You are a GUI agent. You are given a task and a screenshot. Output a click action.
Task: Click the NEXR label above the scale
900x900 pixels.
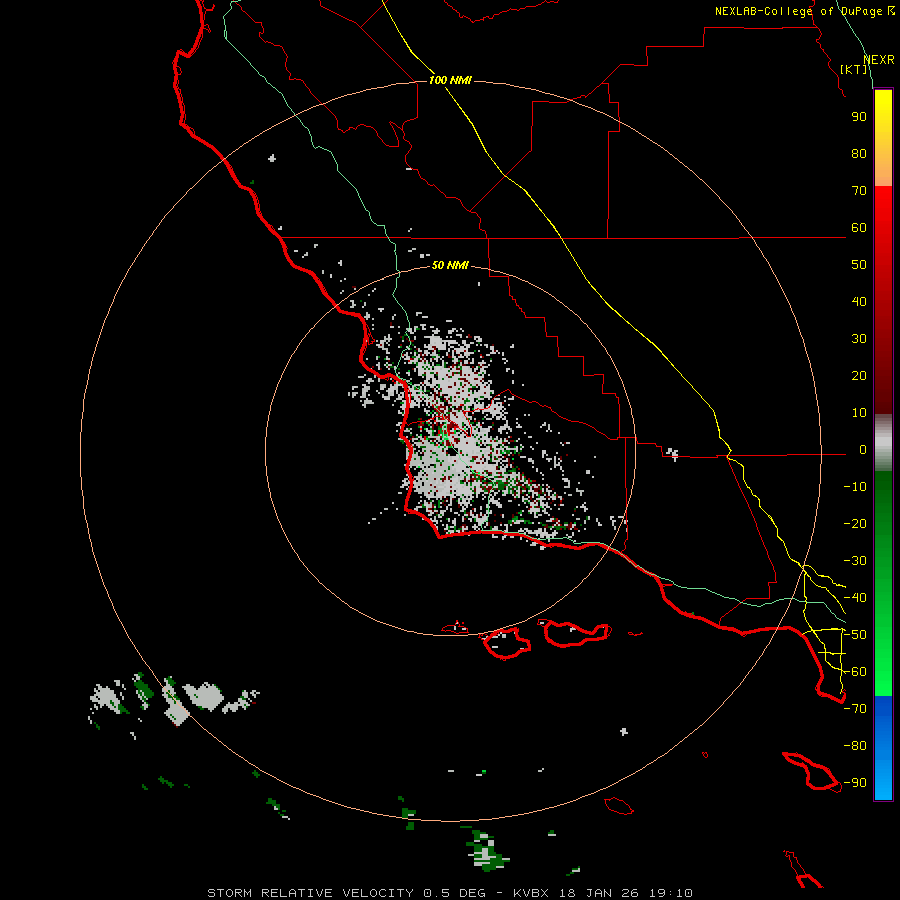879,60
